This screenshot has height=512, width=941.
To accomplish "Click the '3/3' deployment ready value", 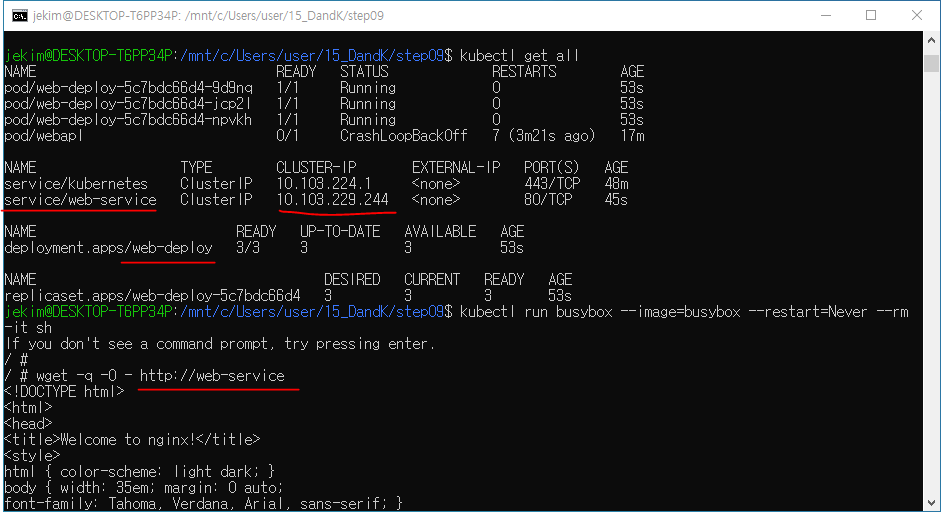I will tap(248, 248).
